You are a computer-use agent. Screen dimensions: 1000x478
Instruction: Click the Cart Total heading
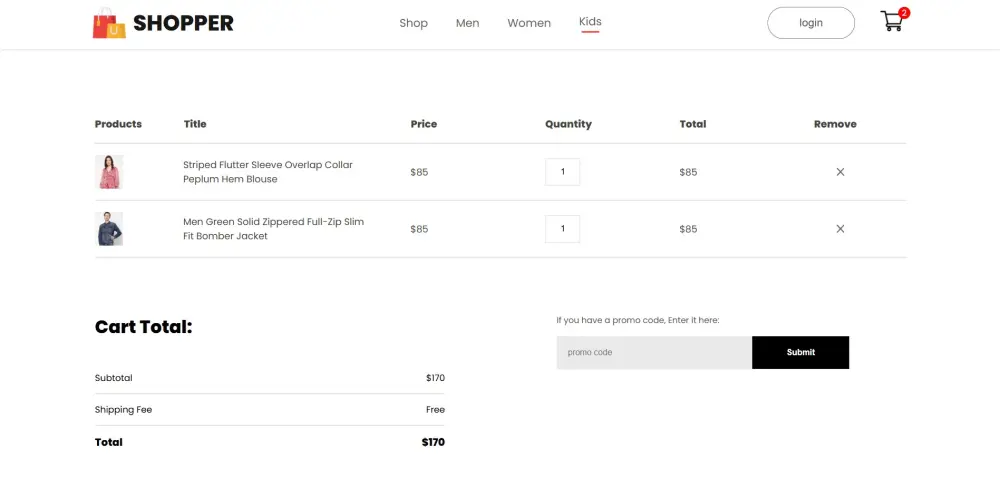click(x=143, y=327)
